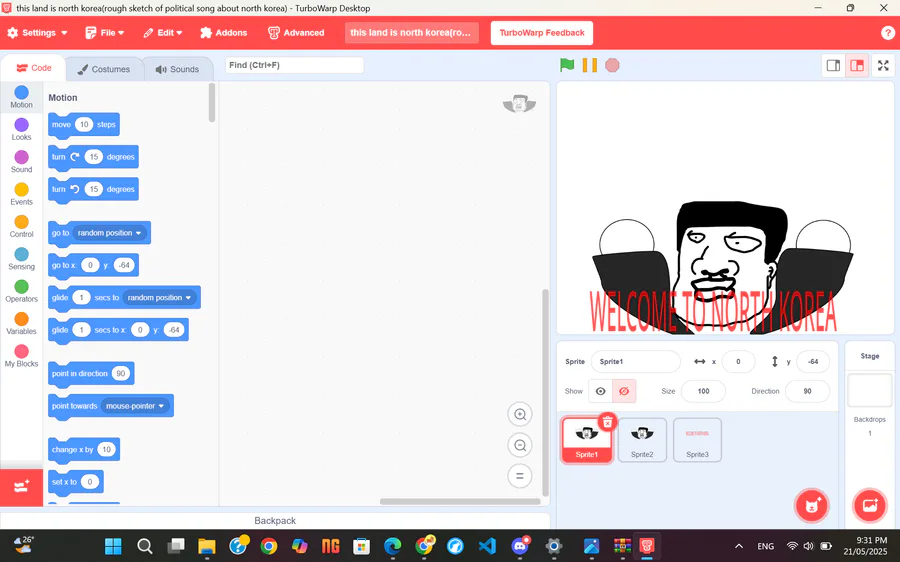Click the project title field
900x562 pixels.
(411, 33)
